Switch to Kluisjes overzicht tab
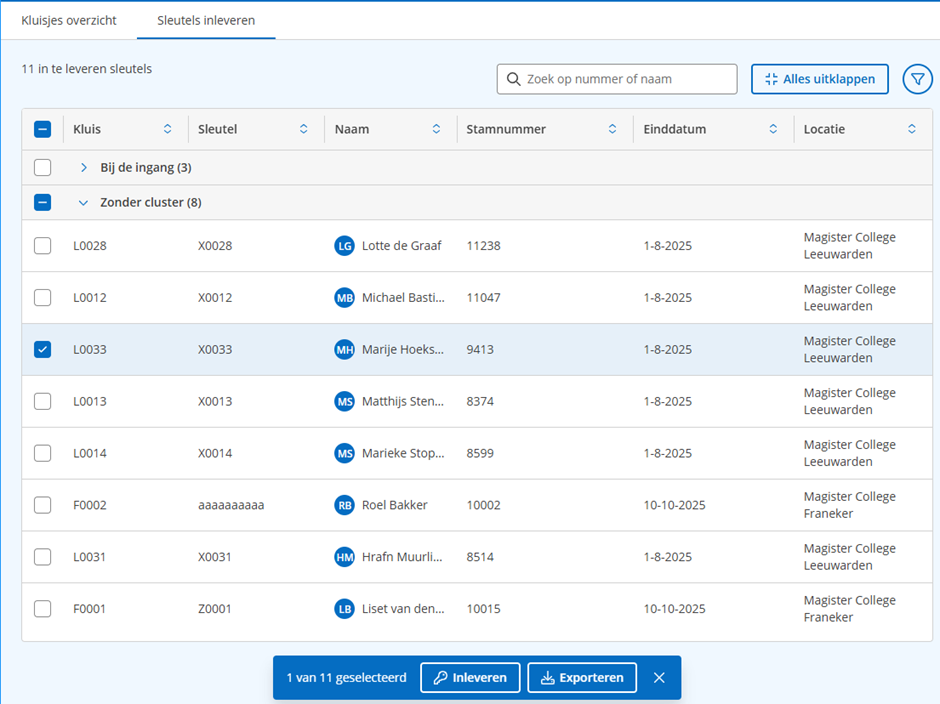The image size is (940, 704). point(69,20)
